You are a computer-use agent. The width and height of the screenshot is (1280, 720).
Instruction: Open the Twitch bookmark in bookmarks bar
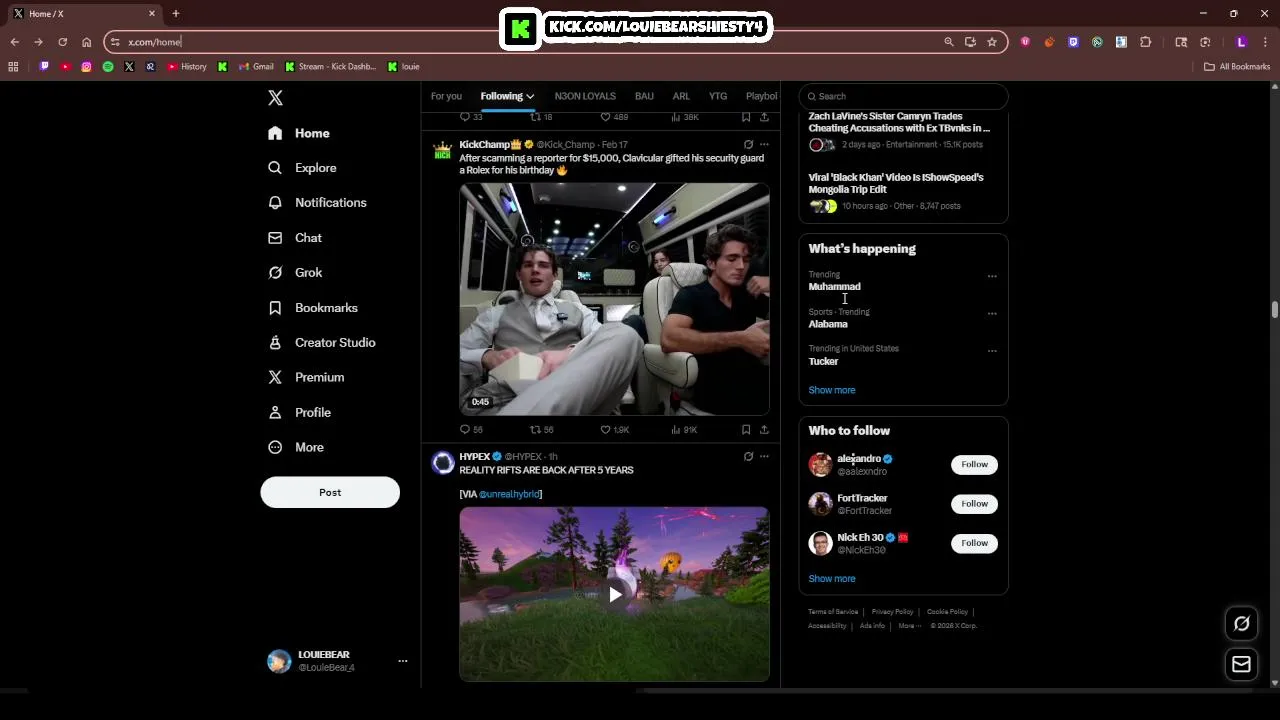(x=44, y=67)
